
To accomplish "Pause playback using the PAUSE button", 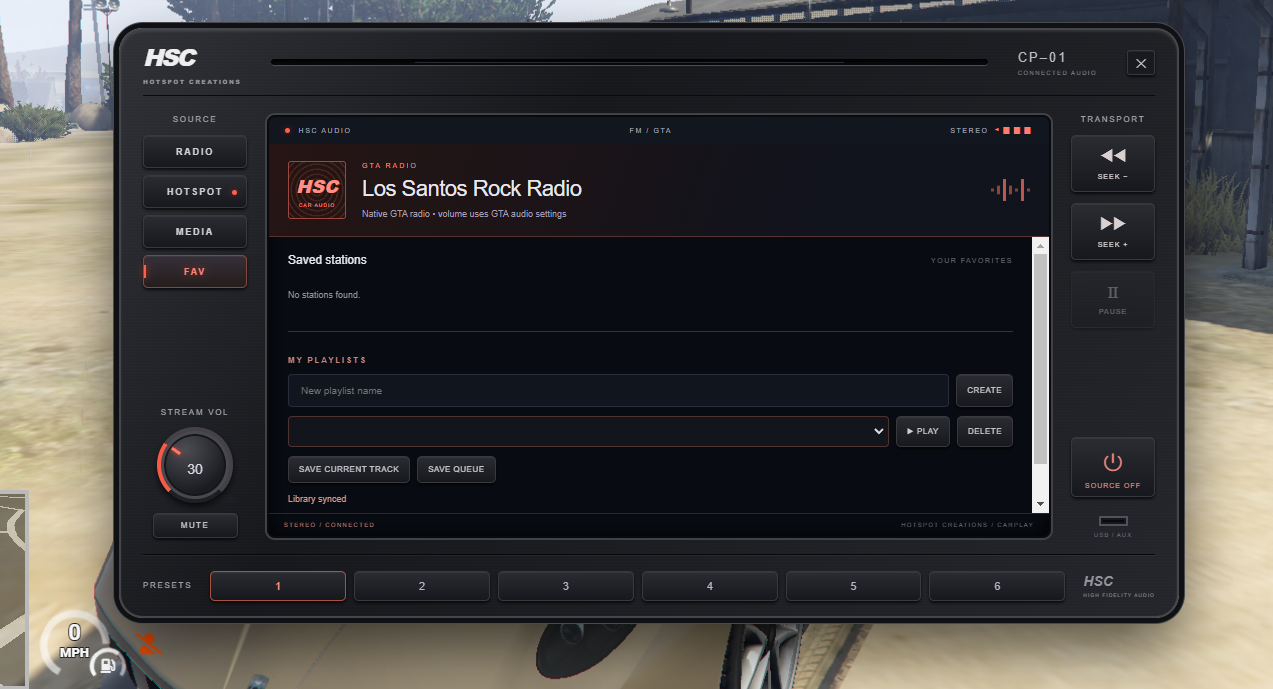I will pyautogui.click(x=1113, y=300).
